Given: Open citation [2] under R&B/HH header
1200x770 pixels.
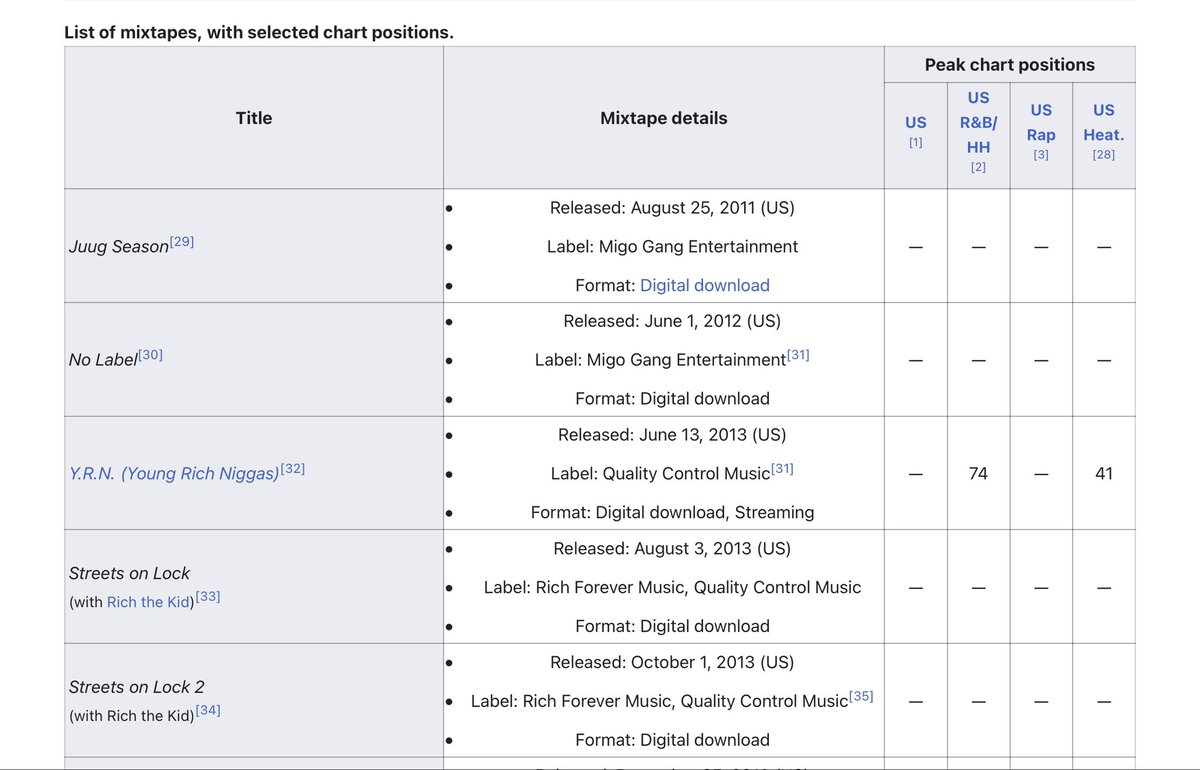Looking at the screenshot, I should [x=978, y=167].
